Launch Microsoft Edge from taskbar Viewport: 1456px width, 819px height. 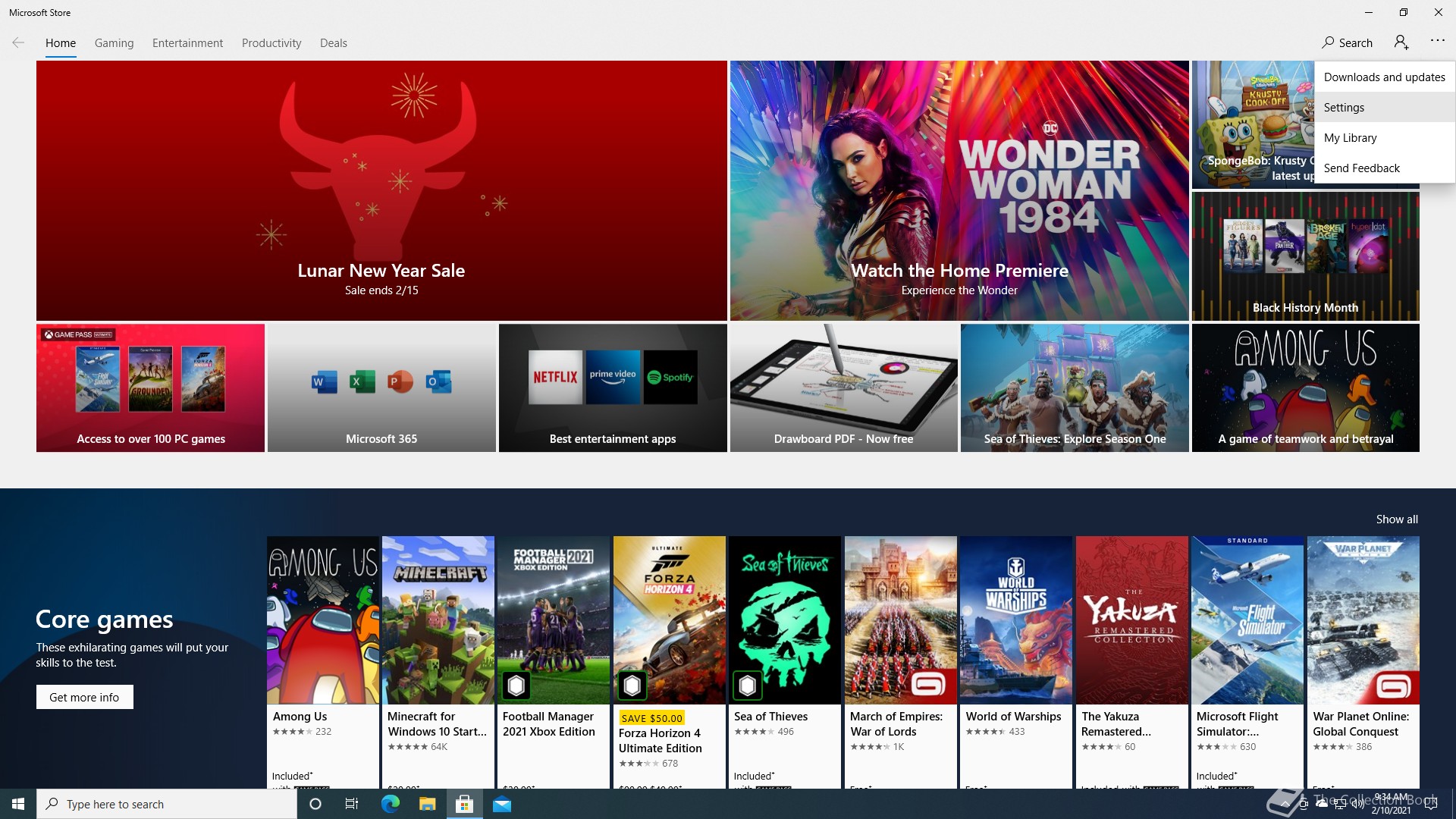point(390,804)
